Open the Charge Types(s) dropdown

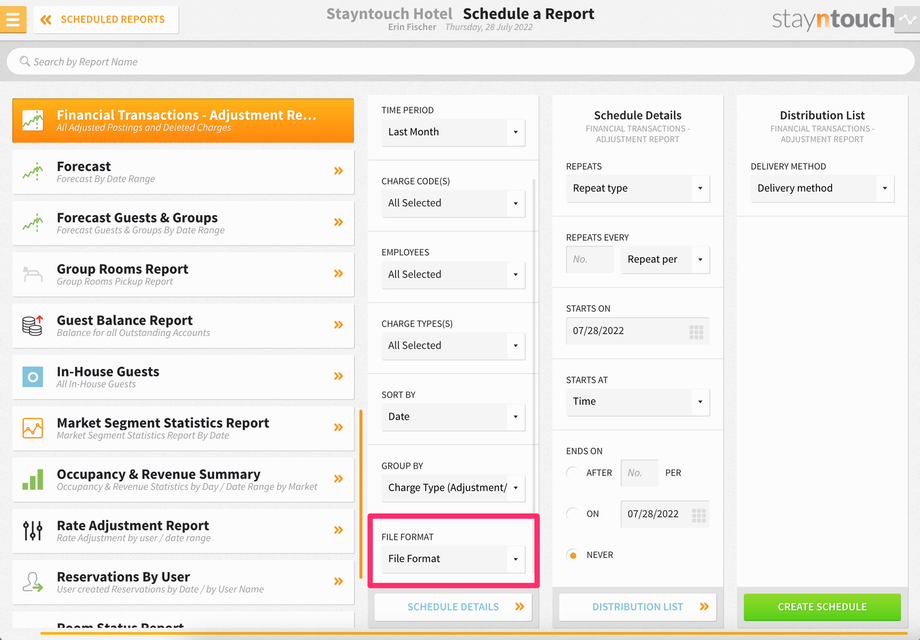(x=453, y=346)
